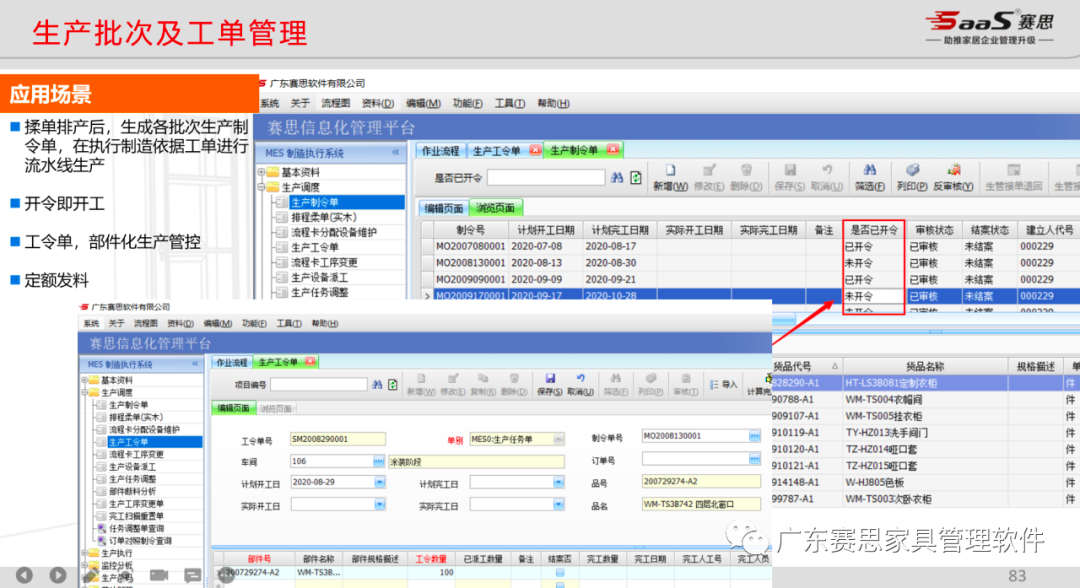This screenshot has width=1080, height=588.
Task: Select 排程柔单(实木) in upper tree
Action: [x=324, y=218]
